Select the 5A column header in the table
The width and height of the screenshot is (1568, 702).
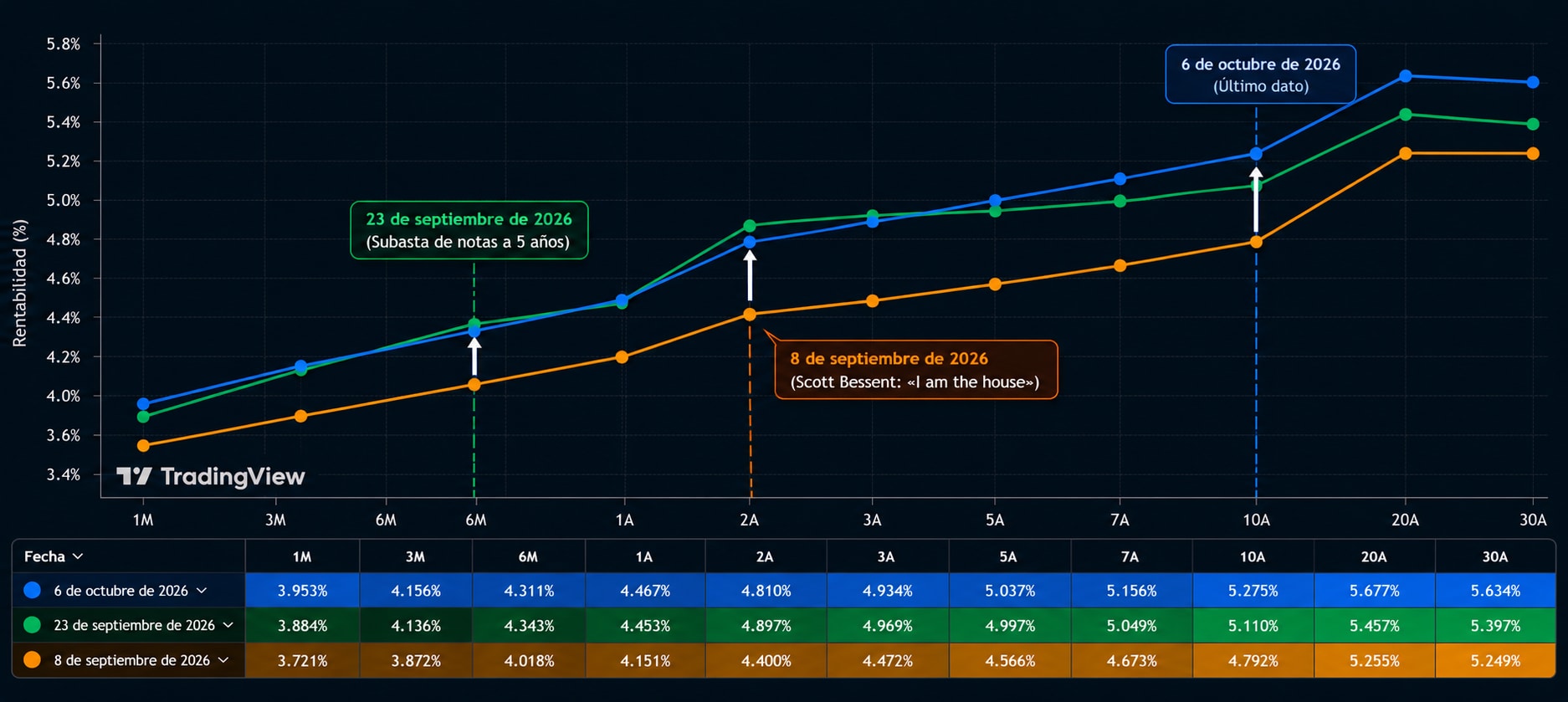coord(1009,556)
